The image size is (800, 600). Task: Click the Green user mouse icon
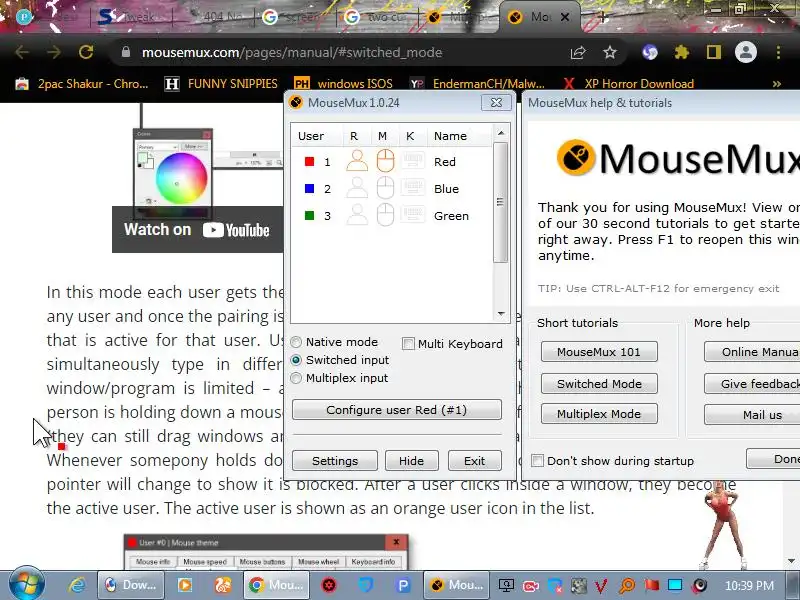(386, 215)
